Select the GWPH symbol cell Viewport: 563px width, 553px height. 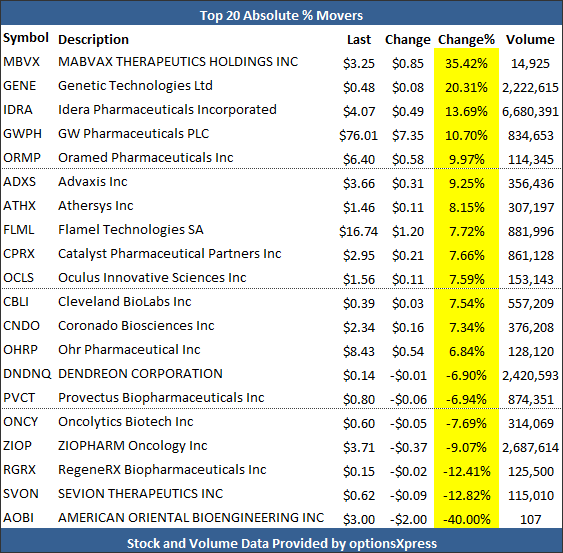click(23, 134)
